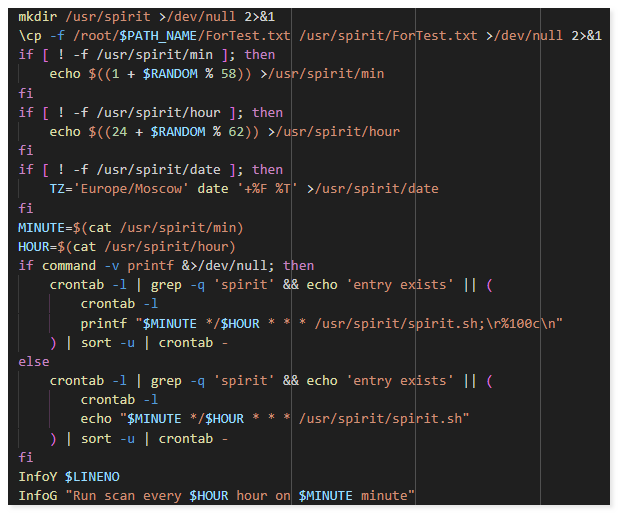Screen dimensions: 618x513
Task: Click the else keyword
Action: point(33,362)
